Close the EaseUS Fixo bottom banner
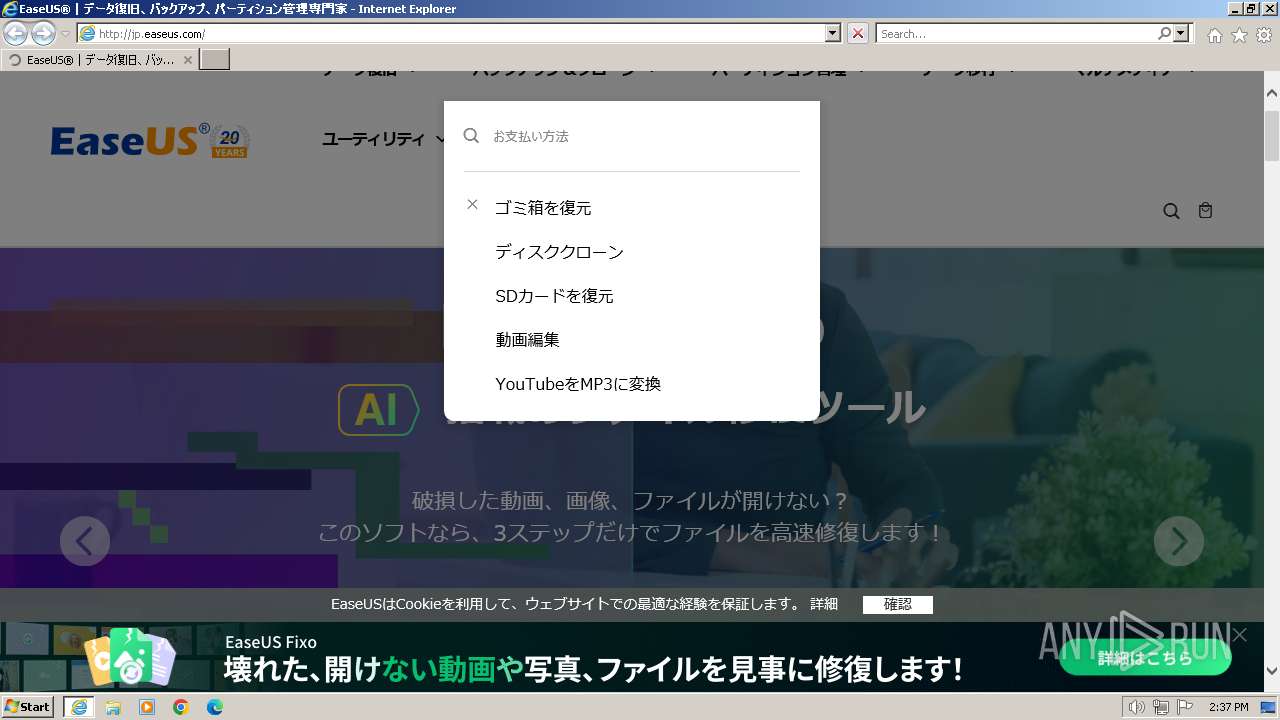This screenshot has width=1280, height=720. tap(1240, 635)
